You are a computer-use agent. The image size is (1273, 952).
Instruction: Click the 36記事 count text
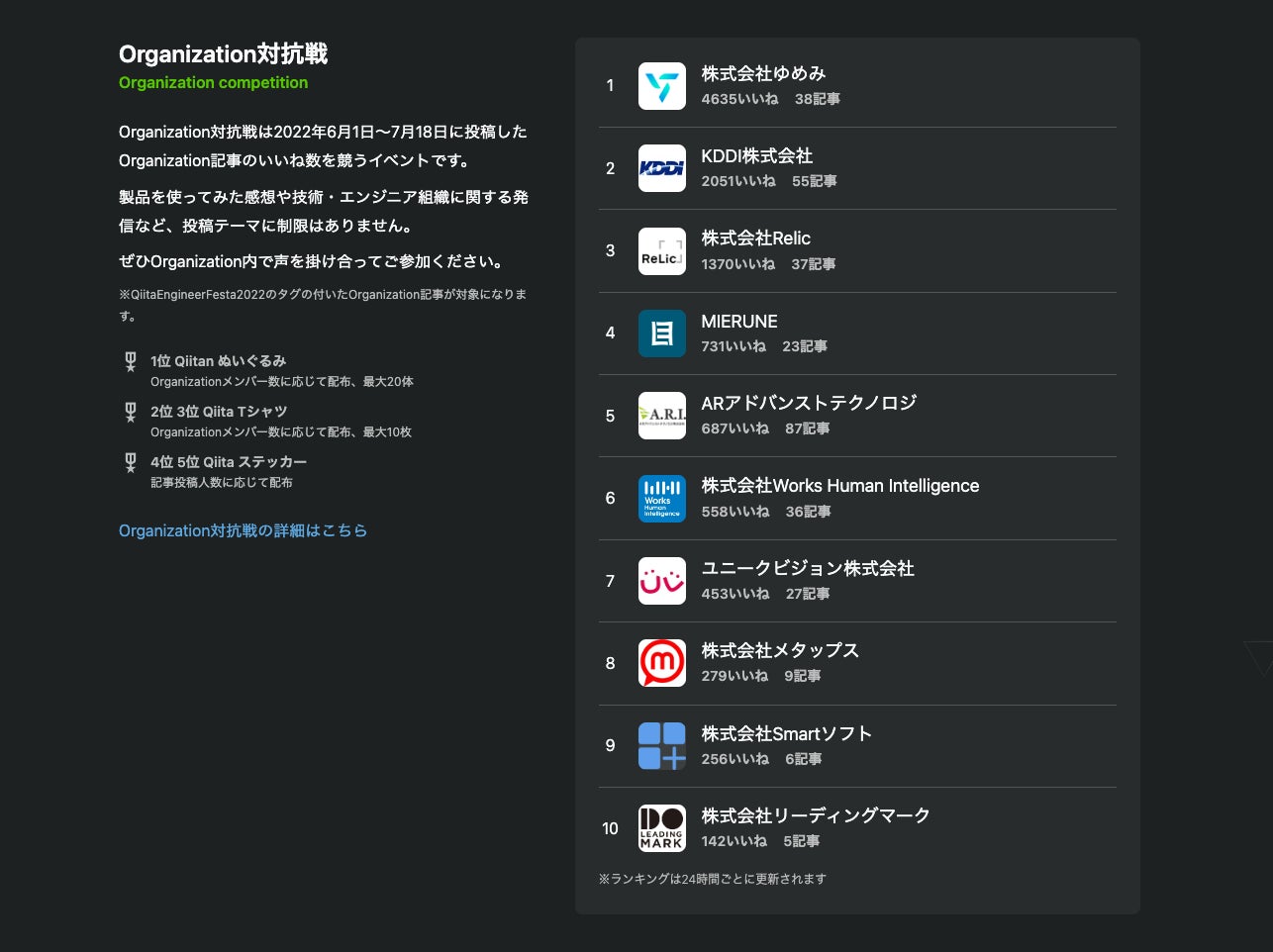click(809, 512)
